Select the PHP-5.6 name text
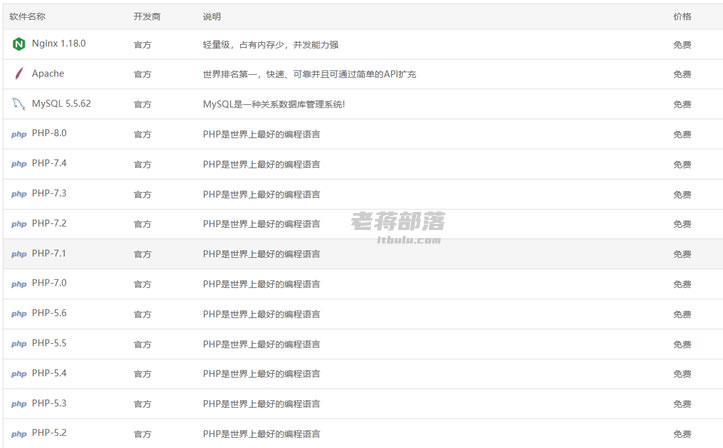 (49, 313)
